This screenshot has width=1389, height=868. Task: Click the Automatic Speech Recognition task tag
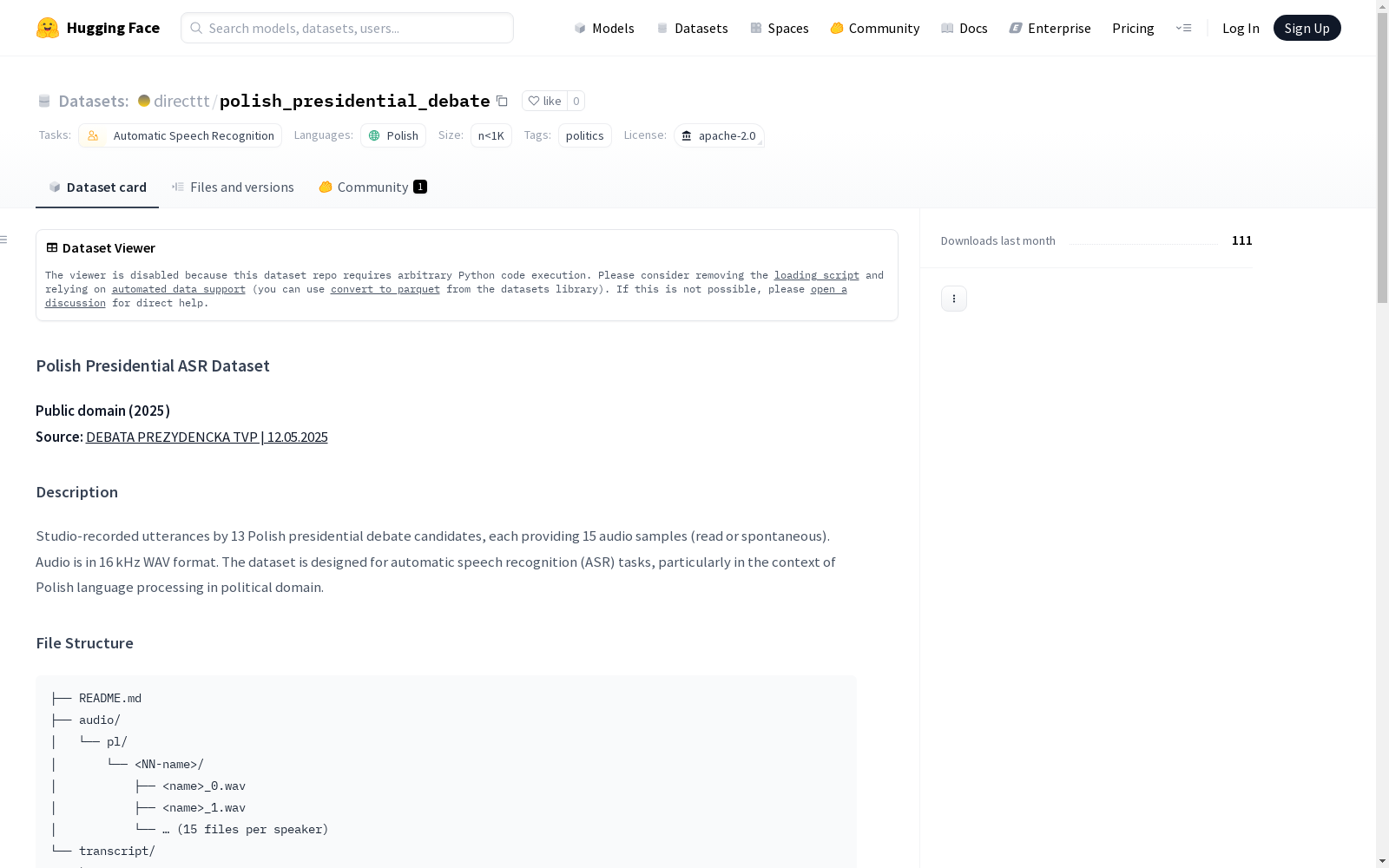point(180,135)
